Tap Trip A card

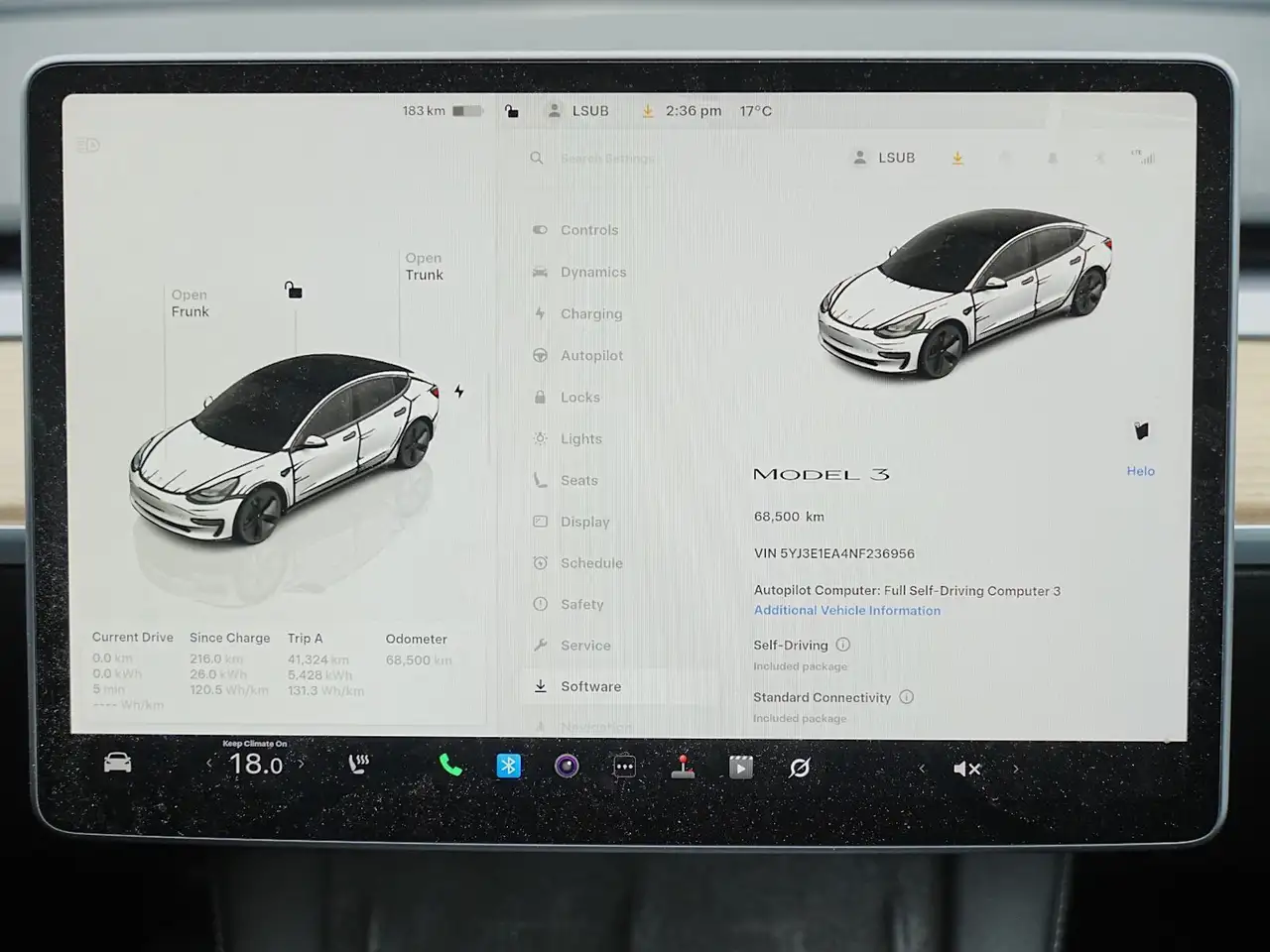(327, 664)
